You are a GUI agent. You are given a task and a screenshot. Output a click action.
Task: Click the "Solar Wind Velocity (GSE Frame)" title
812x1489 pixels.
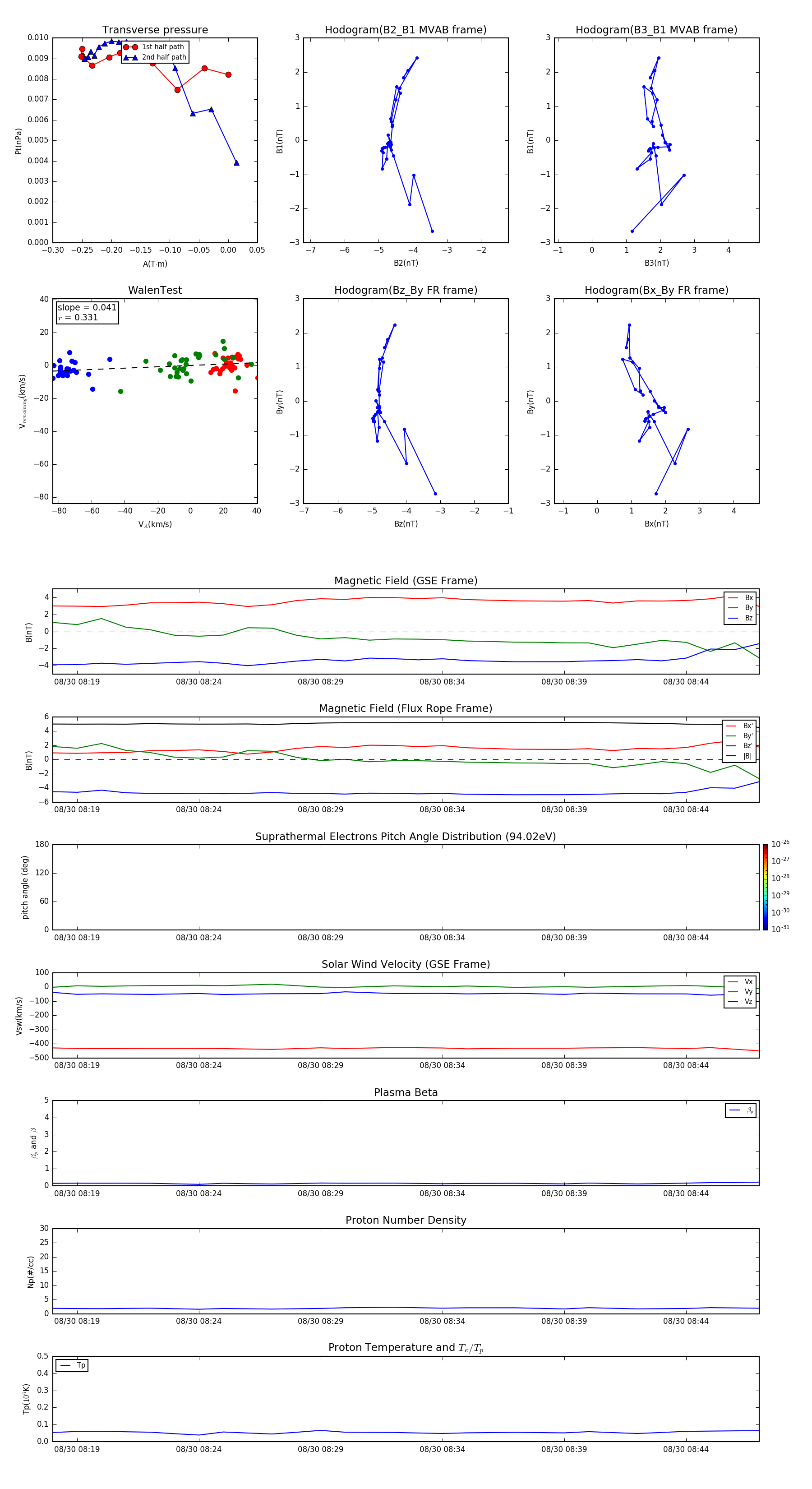pyautogui.click(x=406, y=964)
